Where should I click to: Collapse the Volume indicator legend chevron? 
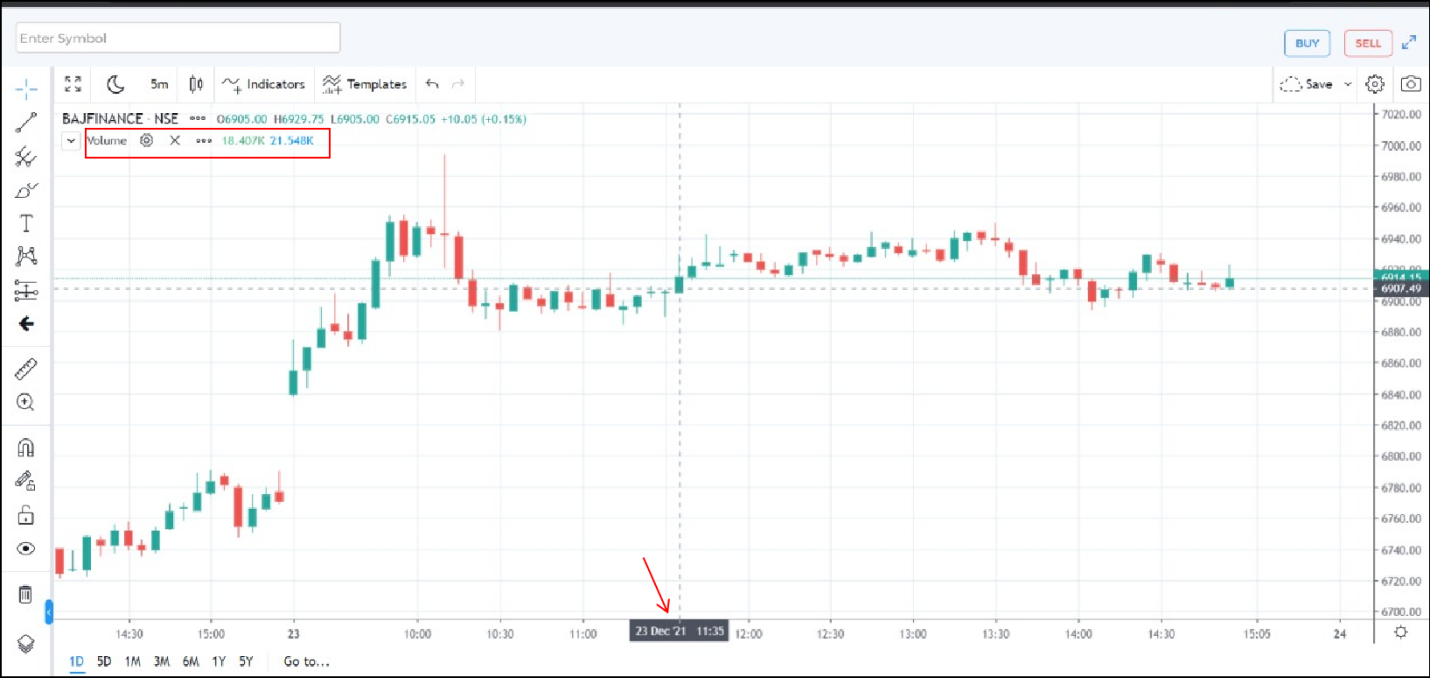pos(71,141)
